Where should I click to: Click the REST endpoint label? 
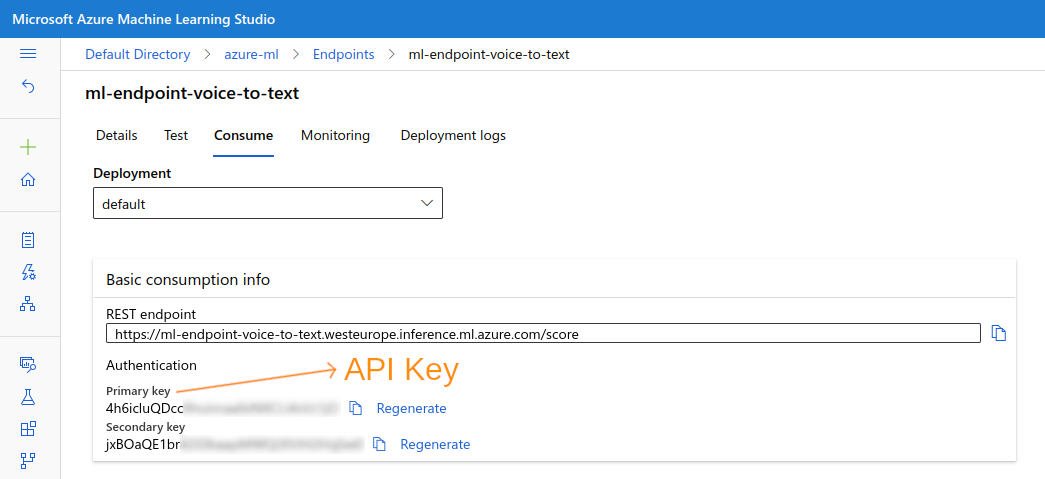(151, 313)
